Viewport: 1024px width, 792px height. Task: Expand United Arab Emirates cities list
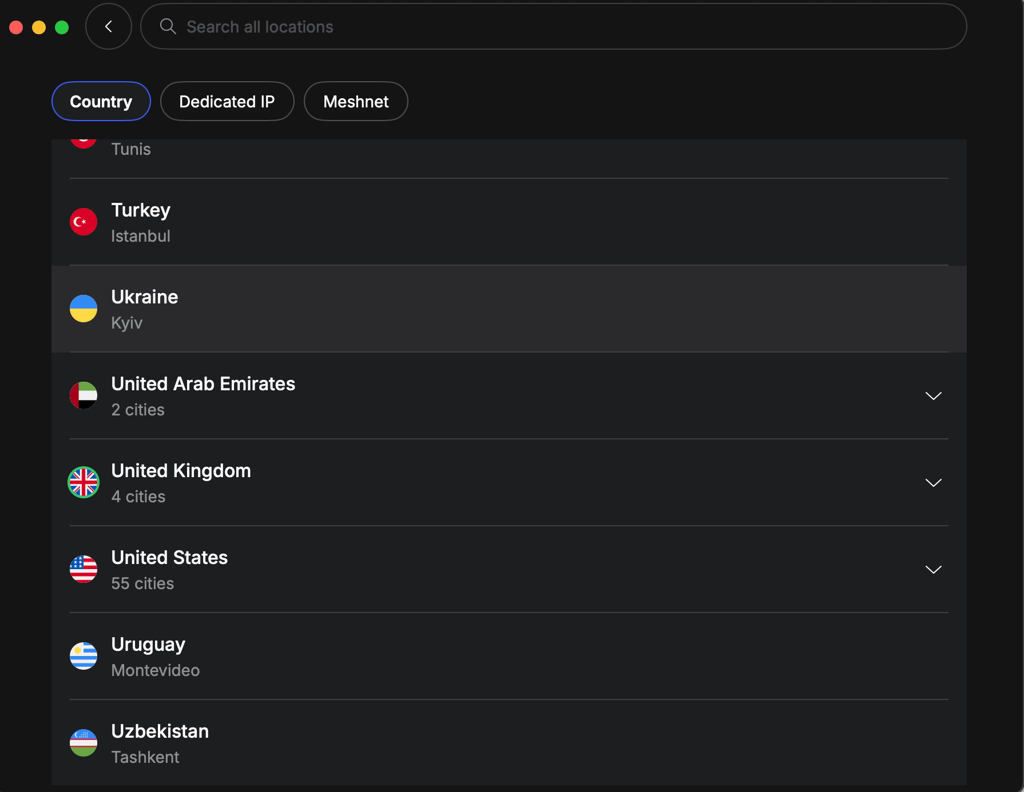[x=933, y=396]
